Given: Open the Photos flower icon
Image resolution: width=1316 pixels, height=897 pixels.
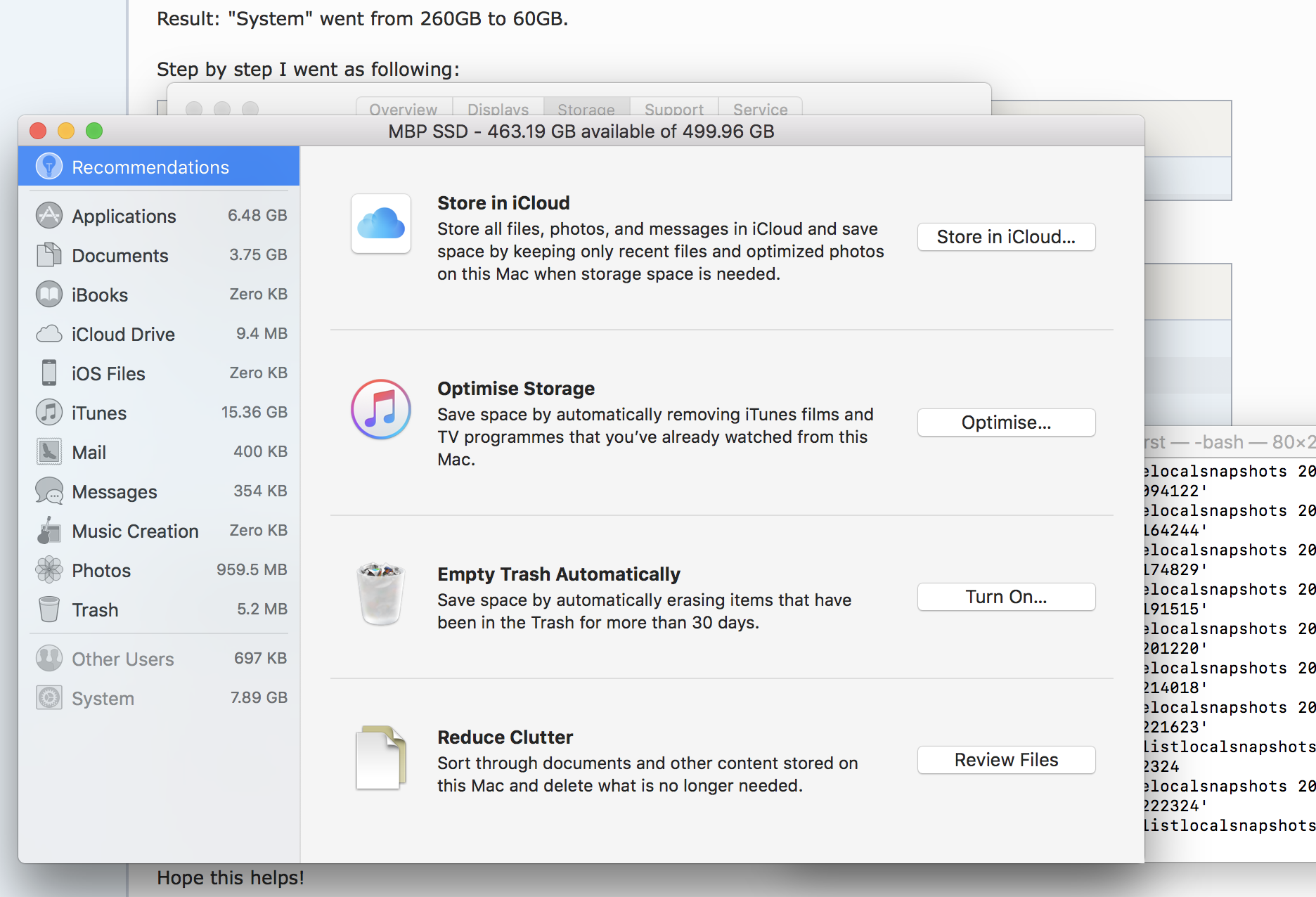Looking at the screenshot, I should (49, 570).
